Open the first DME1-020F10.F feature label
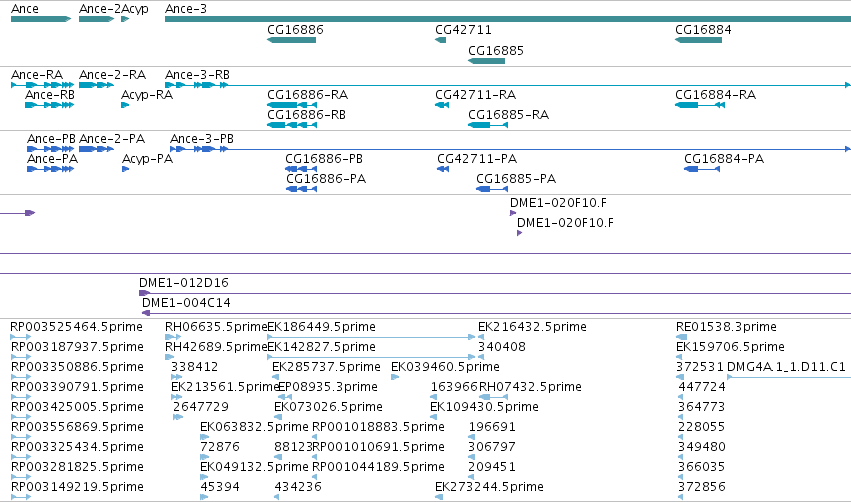Image resolution: width=851 pixels, height=502 pixels. coord(558,203)
